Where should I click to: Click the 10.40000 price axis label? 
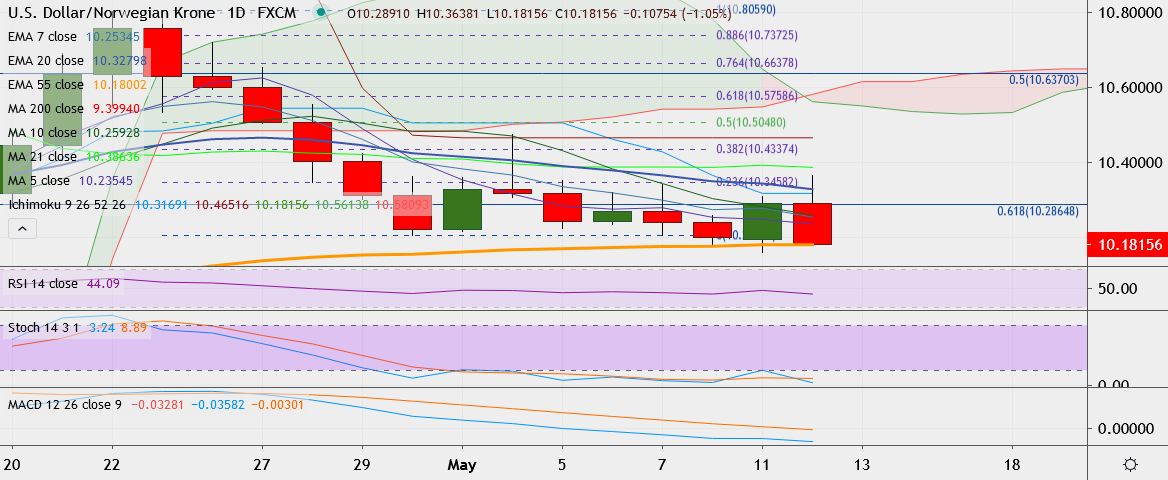1132,162
